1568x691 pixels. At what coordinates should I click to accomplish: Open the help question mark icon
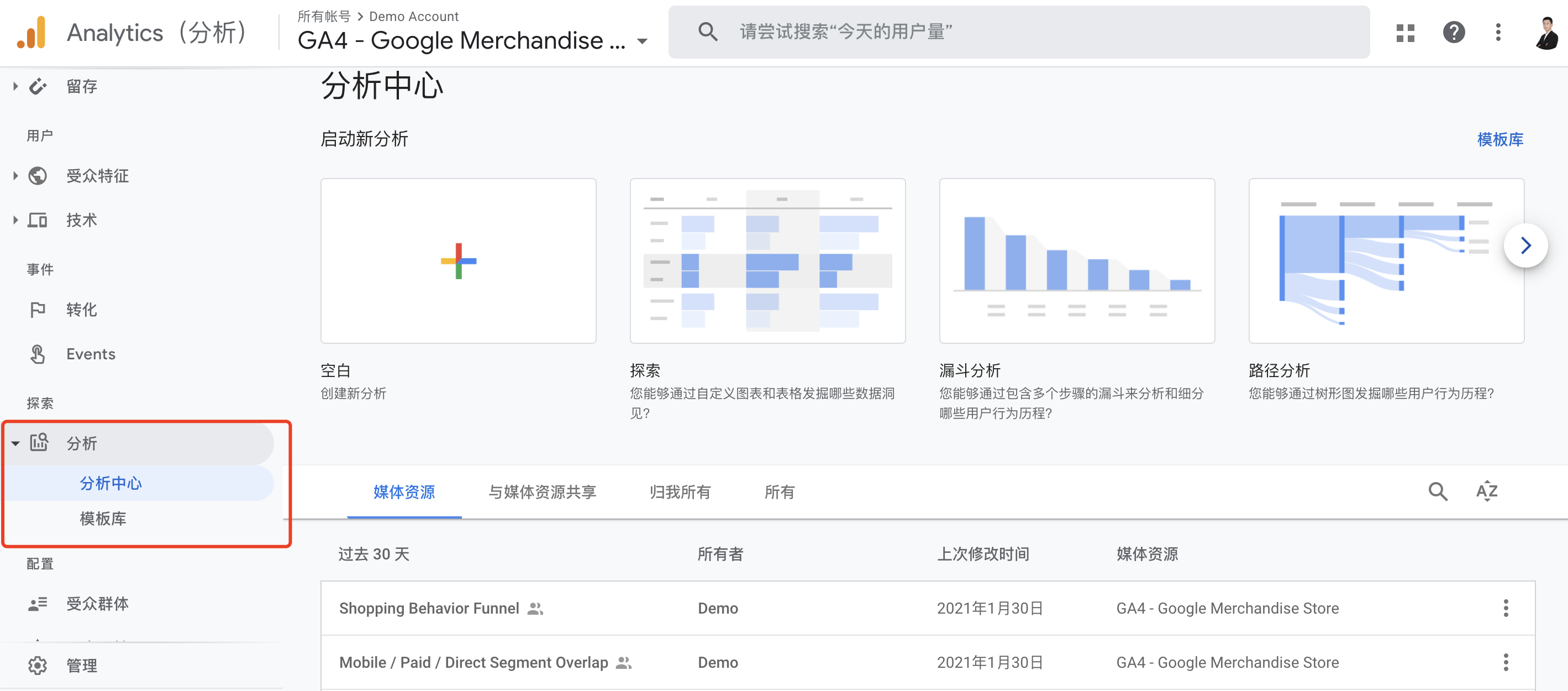pyautogui.click(x=1454, y=32)
